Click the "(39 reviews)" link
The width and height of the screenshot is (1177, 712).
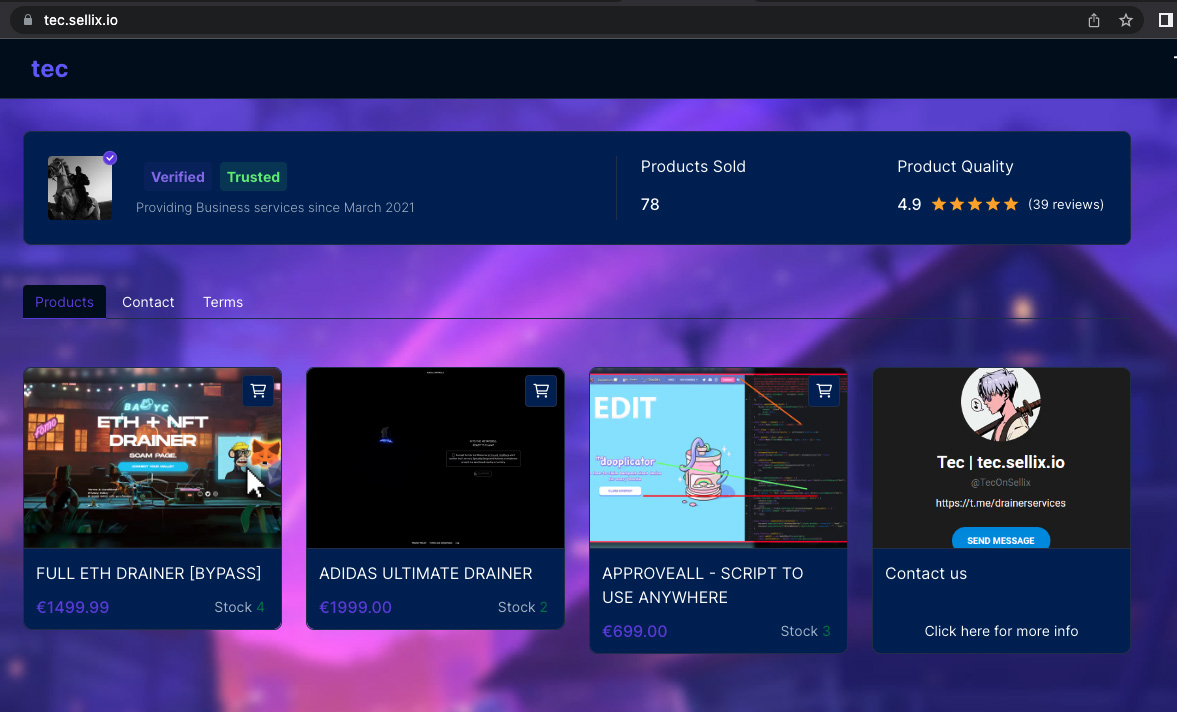point(1066,204)
